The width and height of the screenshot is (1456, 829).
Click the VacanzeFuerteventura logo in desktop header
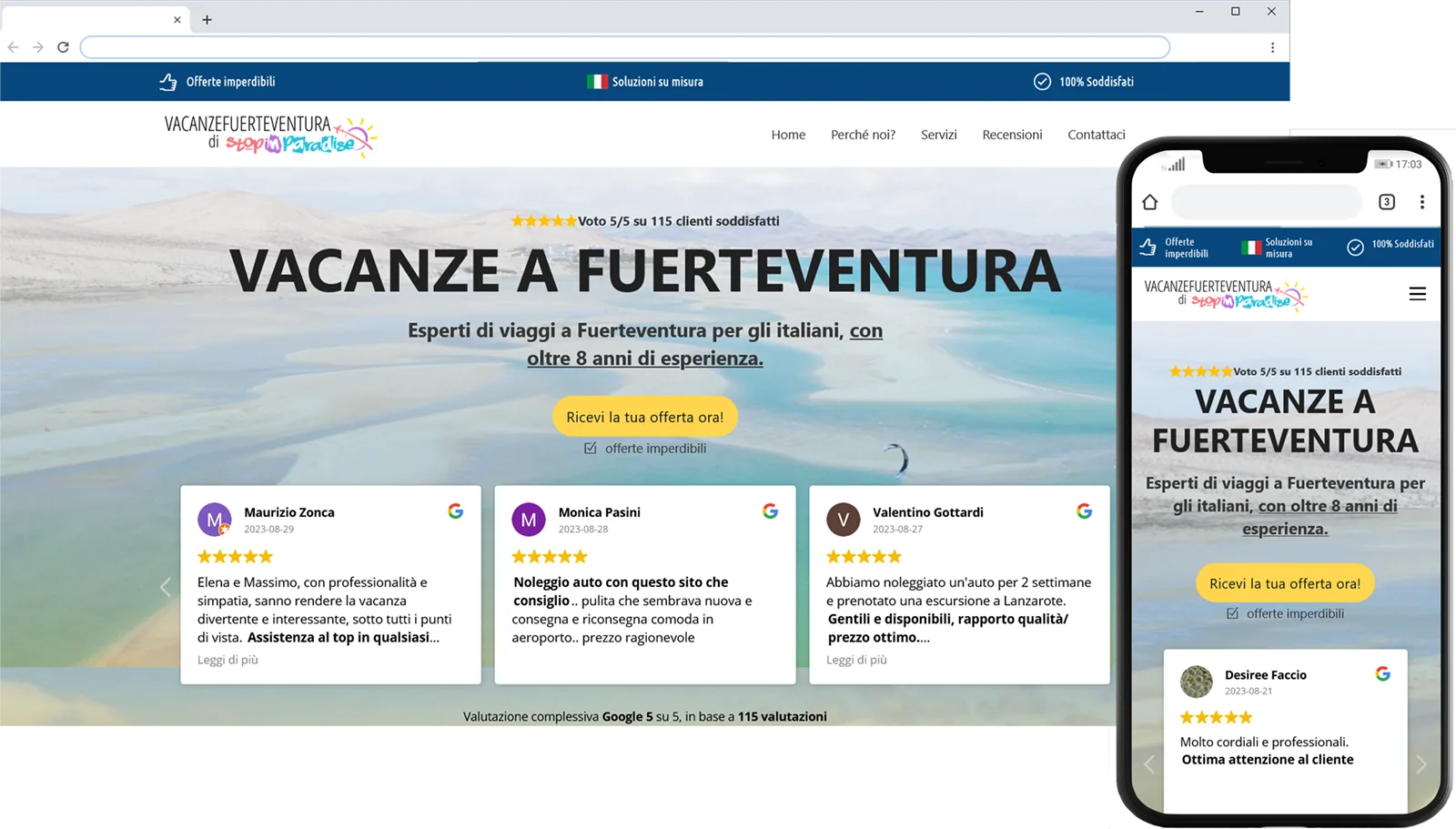tap(270, 135)
